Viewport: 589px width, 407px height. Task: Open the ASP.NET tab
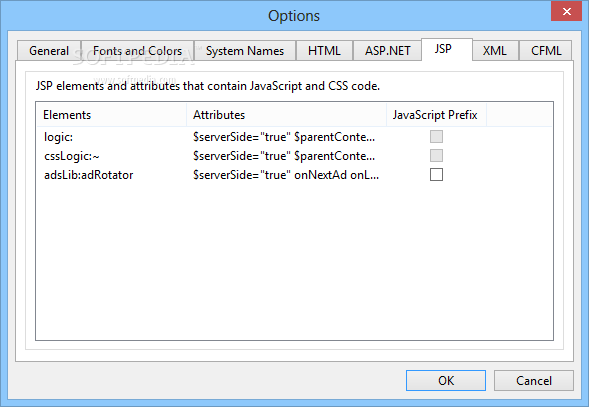(x=387, y=51)
